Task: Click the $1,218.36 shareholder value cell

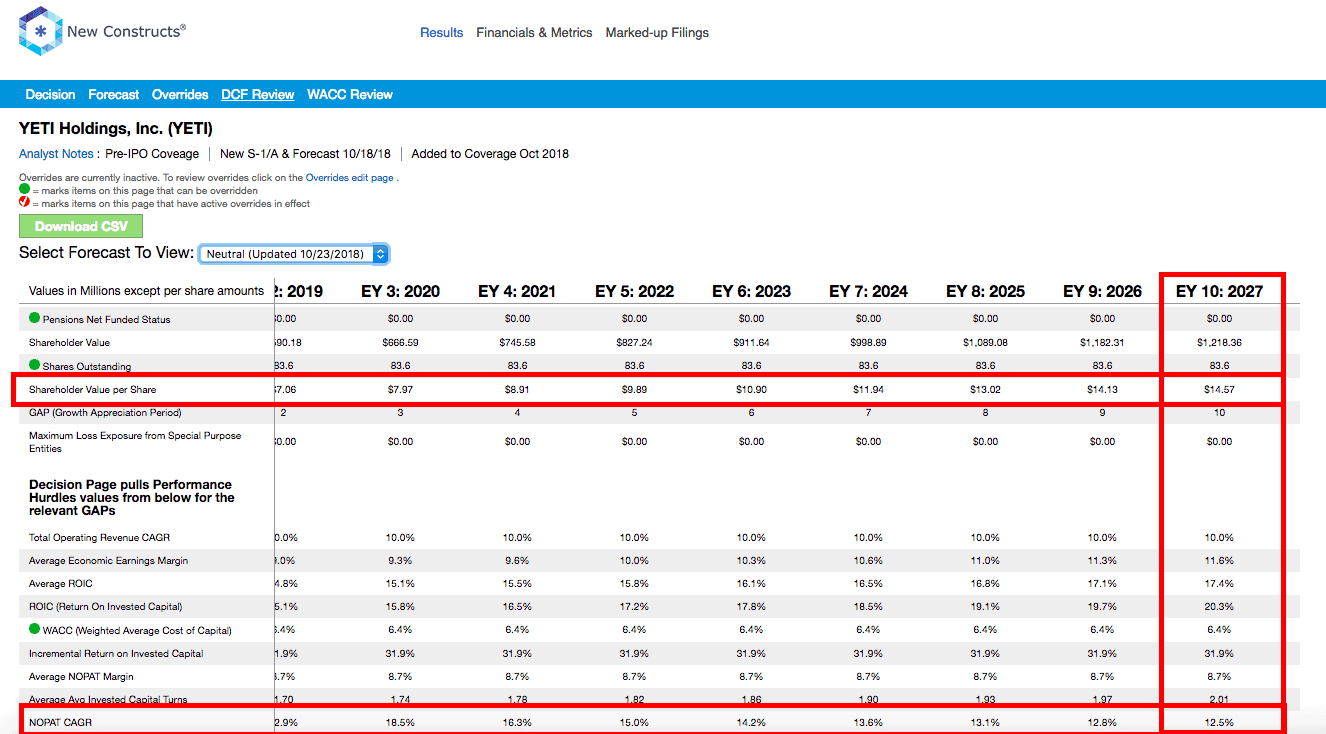Action: (x=1219, y=343)
